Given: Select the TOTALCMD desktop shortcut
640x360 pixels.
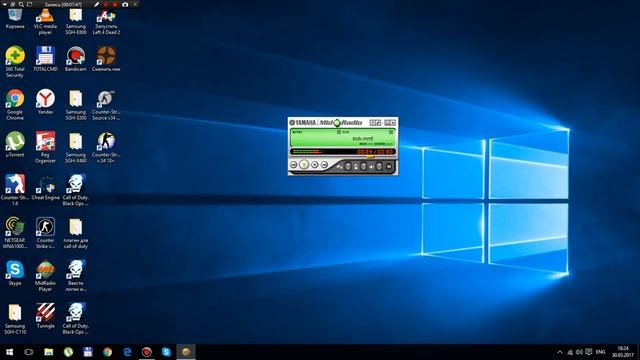Looking at the screenshot, I should (x=45, y=59).
